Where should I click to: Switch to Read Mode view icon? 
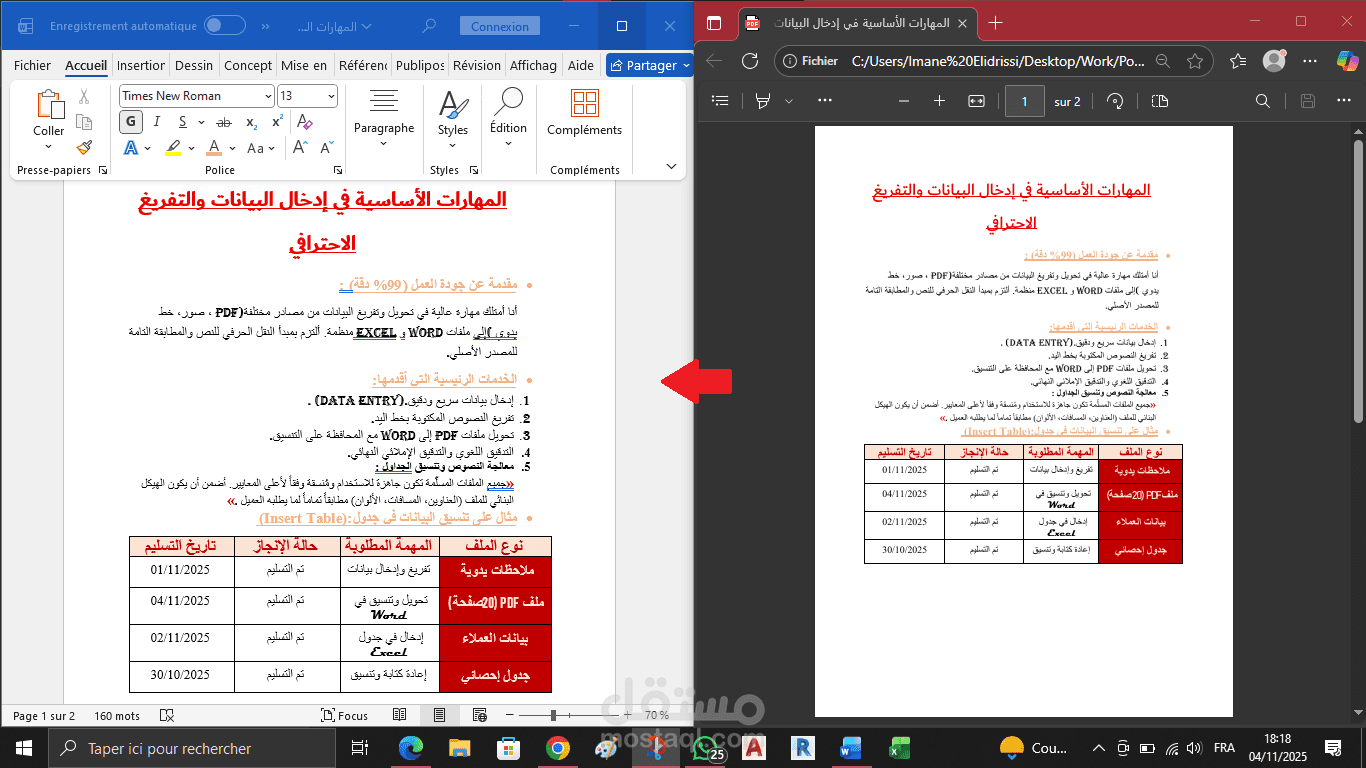coord(400,716)
